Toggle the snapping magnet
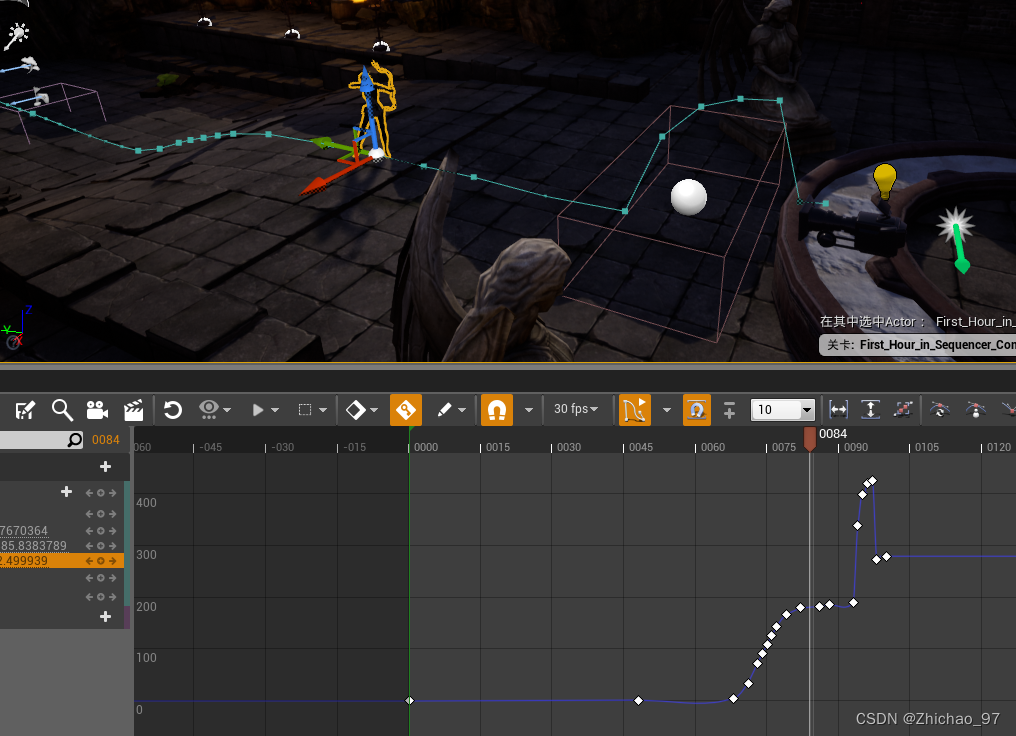Image resolution: width=1016 pixels, height=736 pixels. (x=497, y=409)
